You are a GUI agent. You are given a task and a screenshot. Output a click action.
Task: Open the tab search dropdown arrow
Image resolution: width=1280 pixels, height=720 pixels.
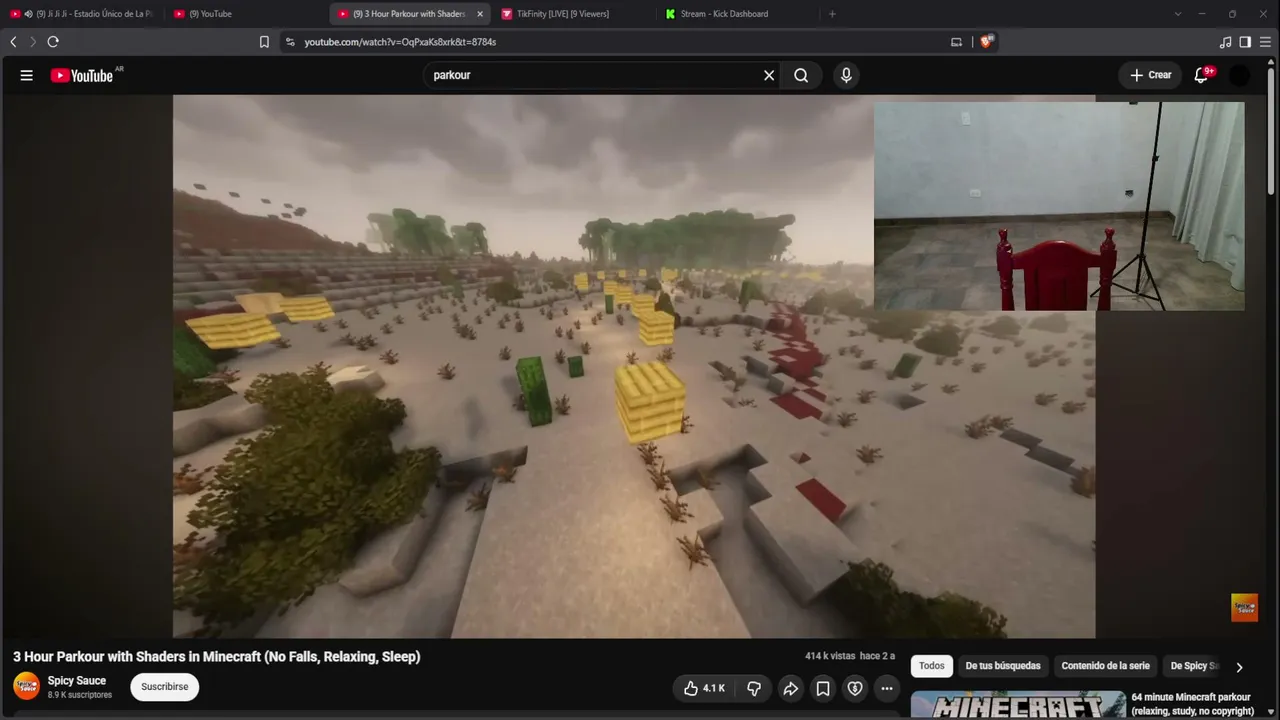[1178, 14]
